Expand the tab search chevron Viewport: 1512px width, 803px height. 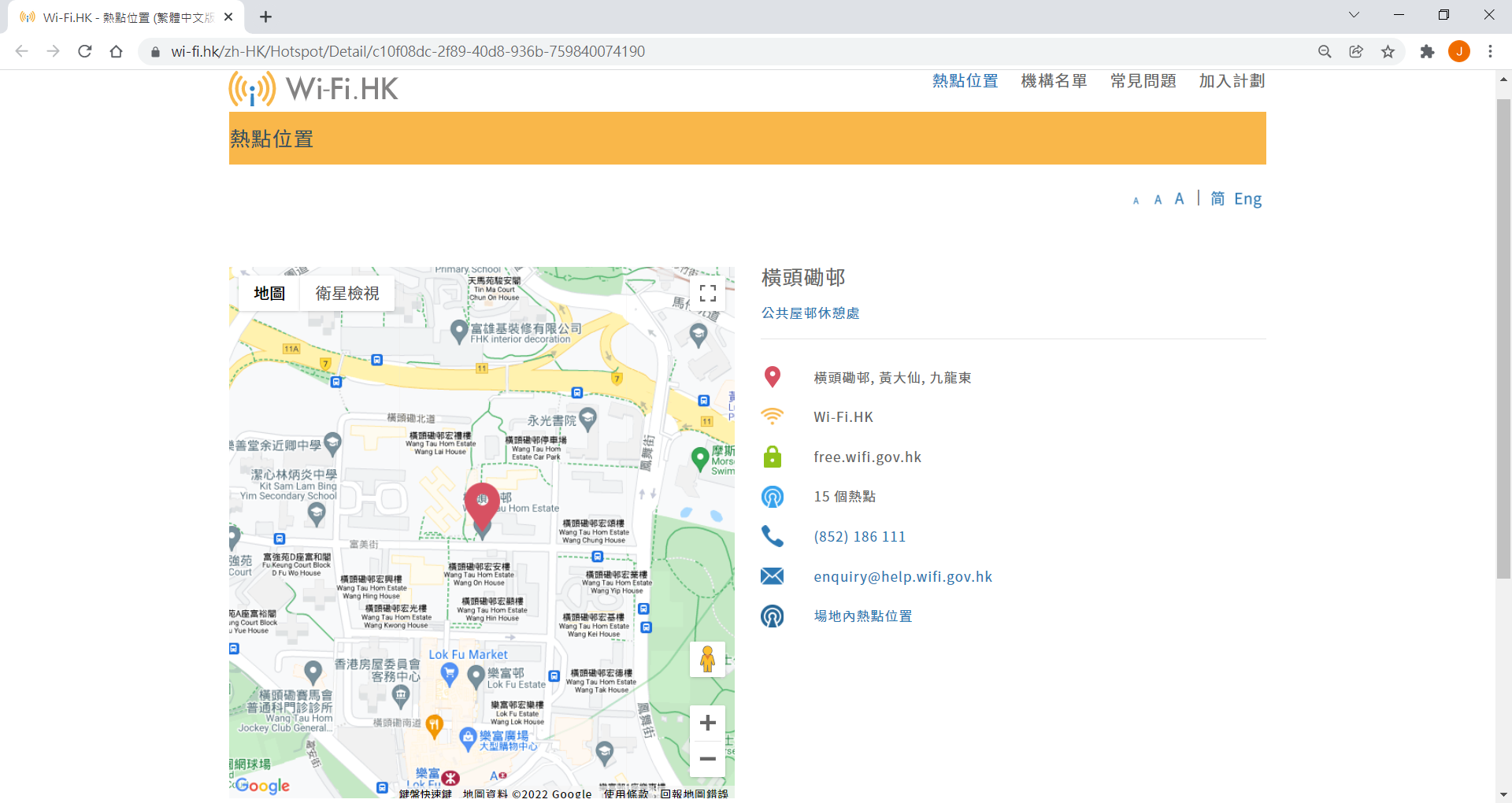1354,15
